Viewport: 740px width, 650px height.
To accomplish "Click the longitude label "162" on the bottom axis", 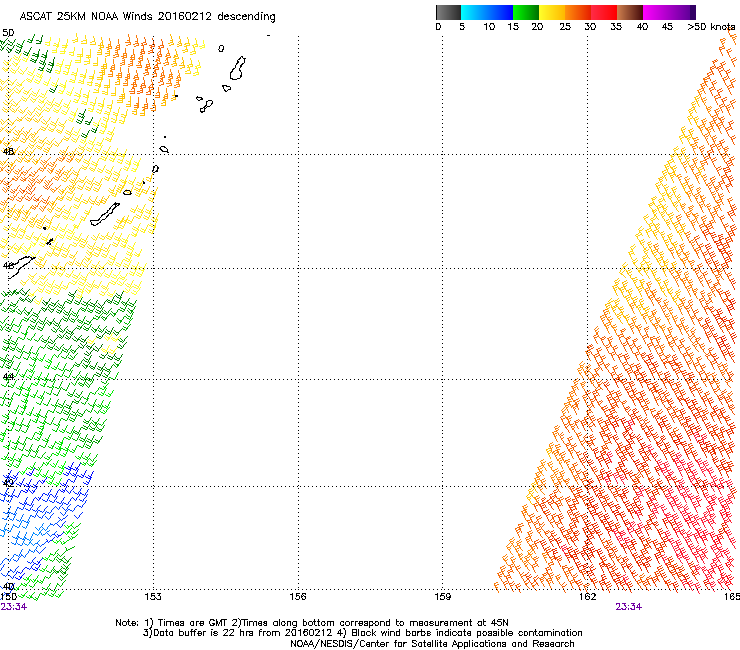I will click(x=587, y=597).
